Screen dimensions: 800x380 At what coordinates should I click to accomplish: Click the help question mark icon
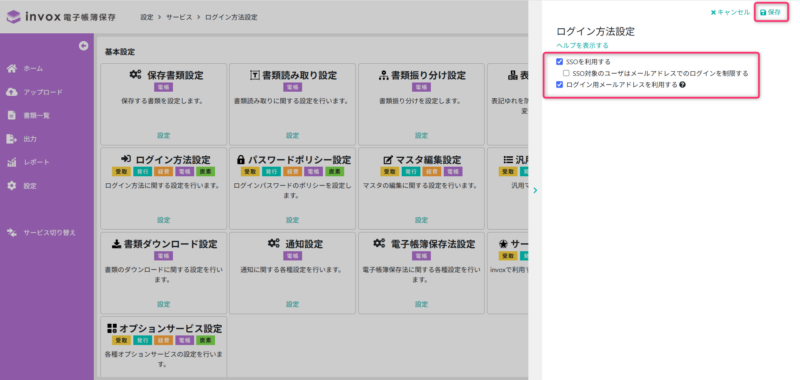683,85
